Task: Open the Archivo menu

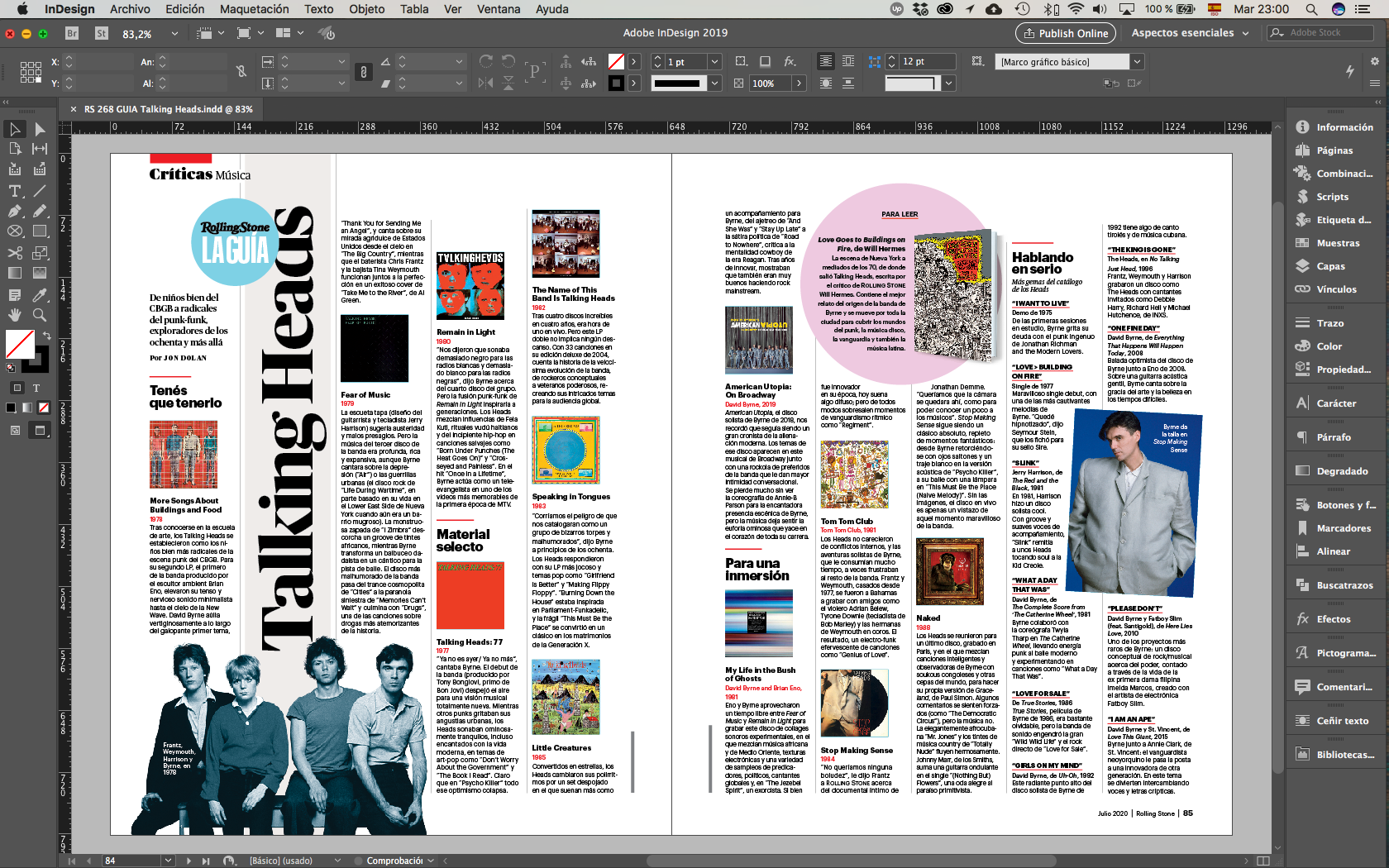Action: 130,9
